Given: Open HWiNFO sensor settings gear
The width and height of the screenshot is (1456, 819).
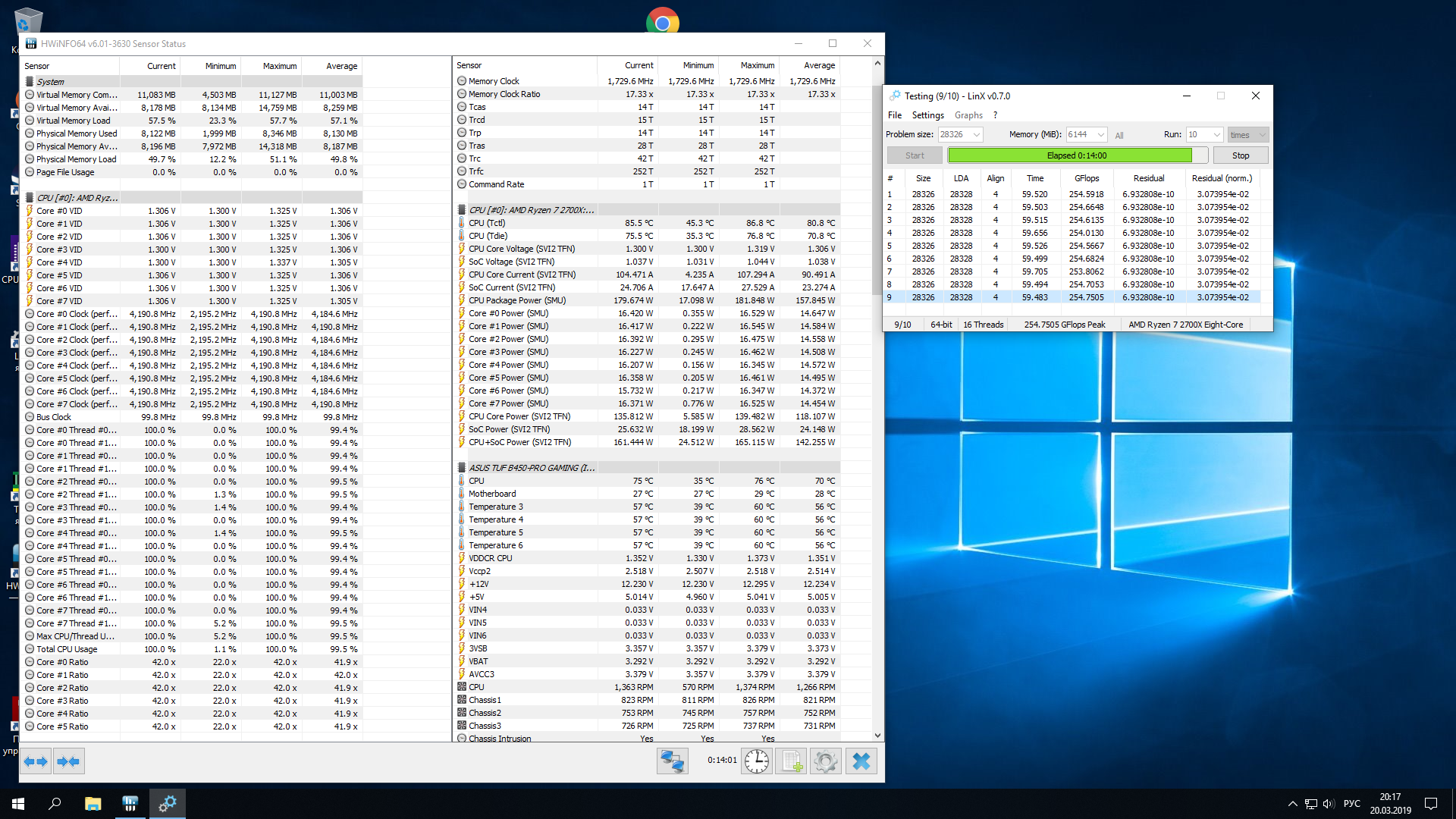Looking at the screenshot, I should tap(826, 761).
